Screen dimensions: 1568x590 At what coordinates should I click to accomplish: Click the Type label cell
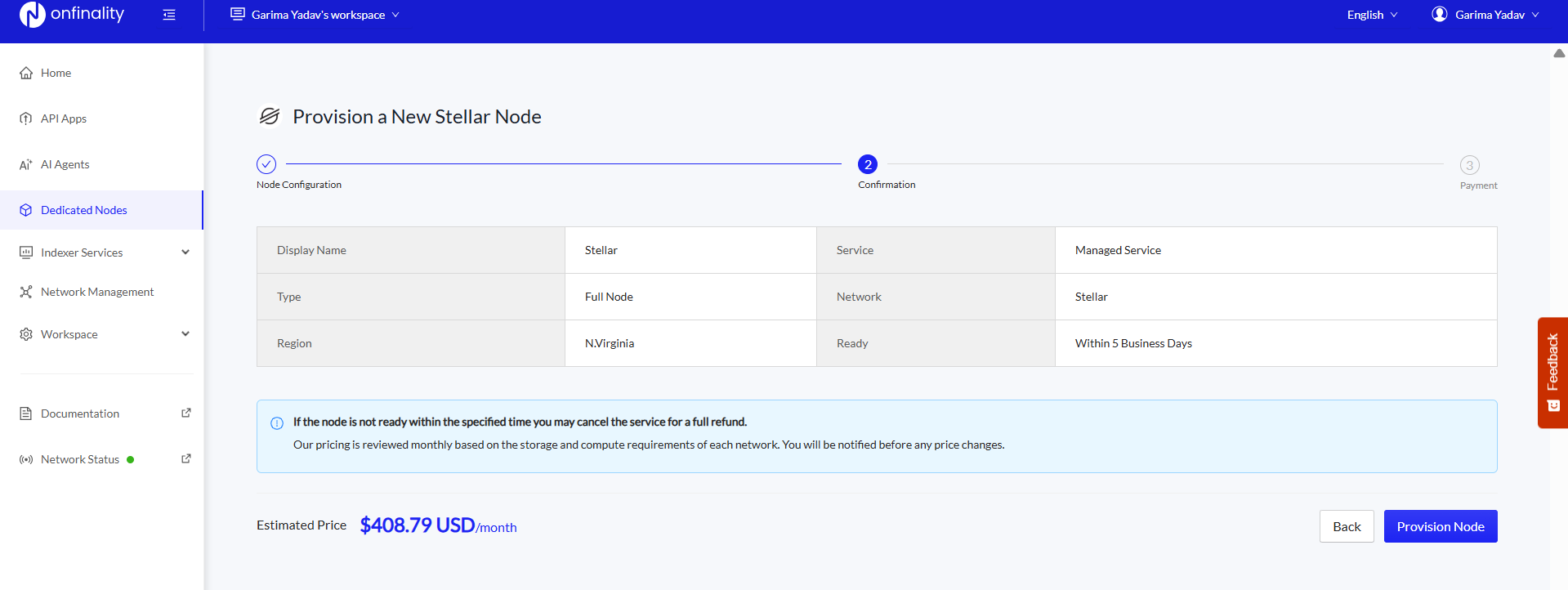(x=411, y=297)
